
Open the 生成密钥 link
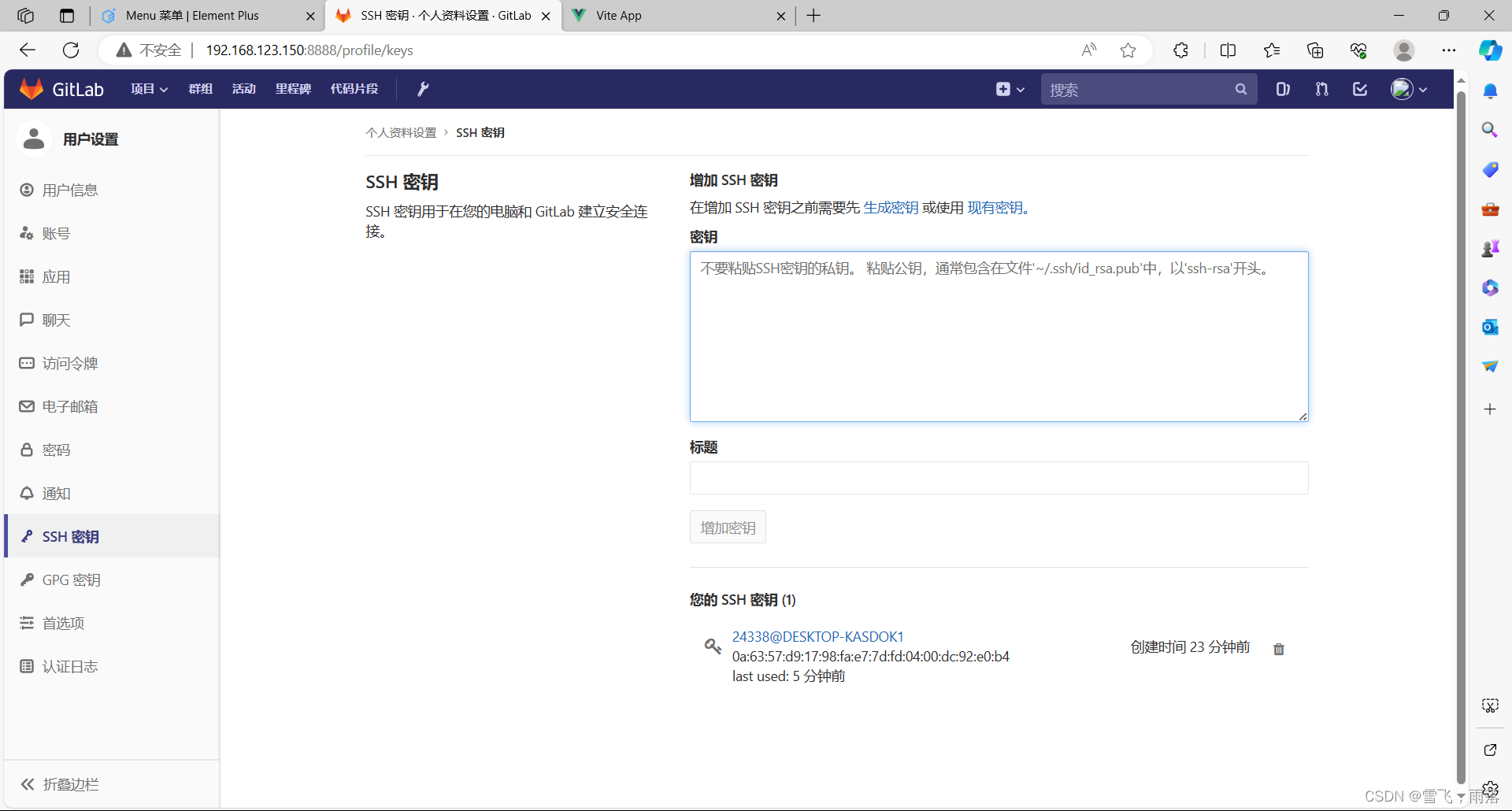pos(891,207)
